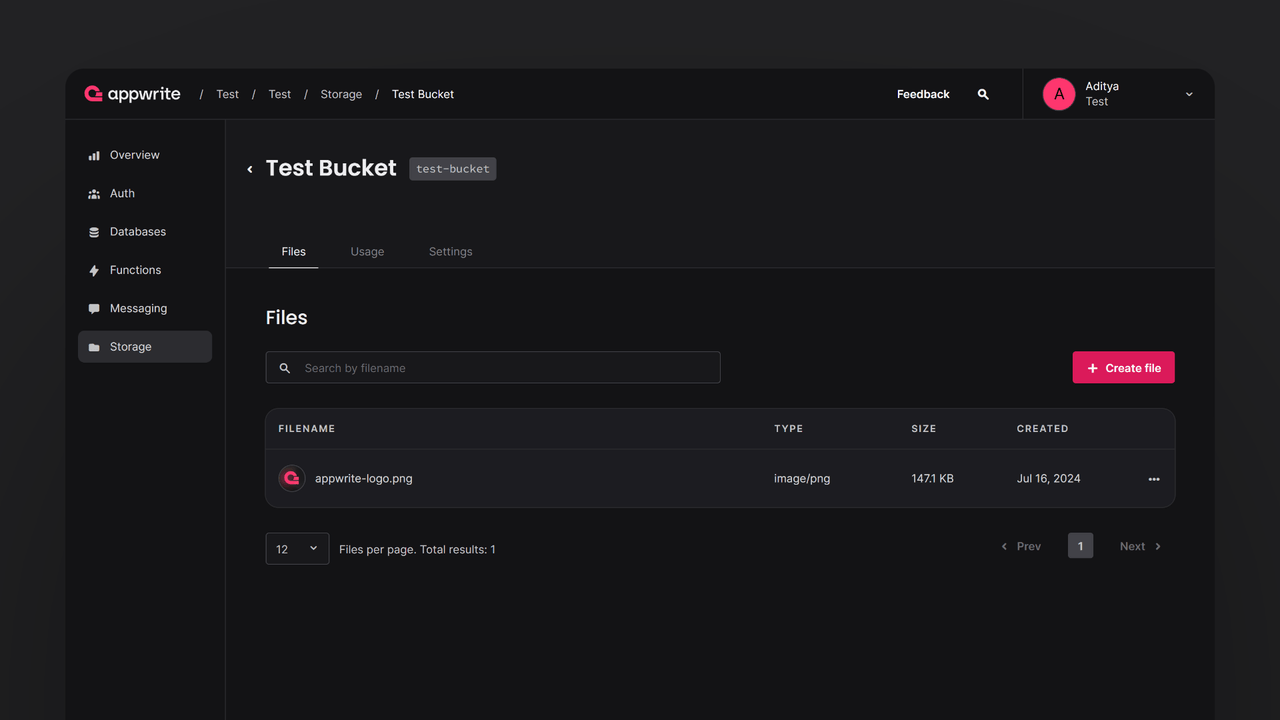Click the Next pagination button
Viewport: 1280px width, 720px height.
coord(1141,546)
